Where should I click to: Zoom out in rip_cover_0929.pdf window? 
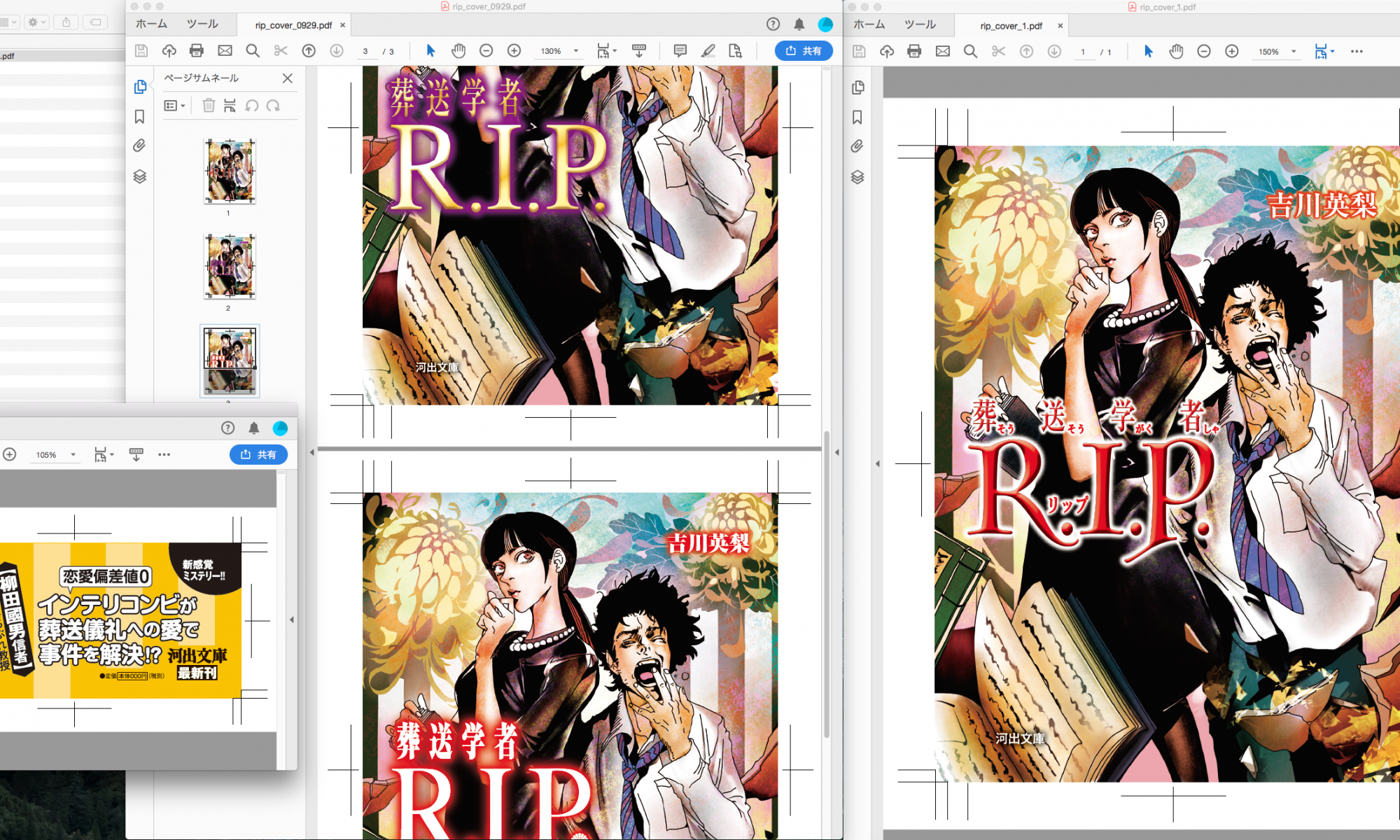coord(486,51)
